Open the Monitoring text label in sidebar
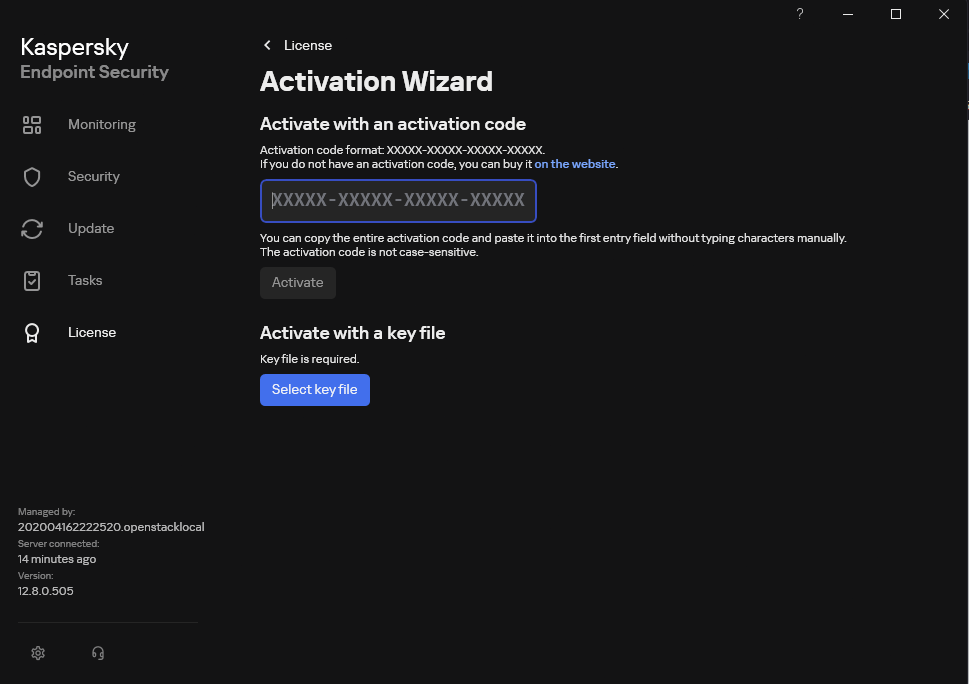This screenshot has height=684, width=969. [x=102, y=124]
